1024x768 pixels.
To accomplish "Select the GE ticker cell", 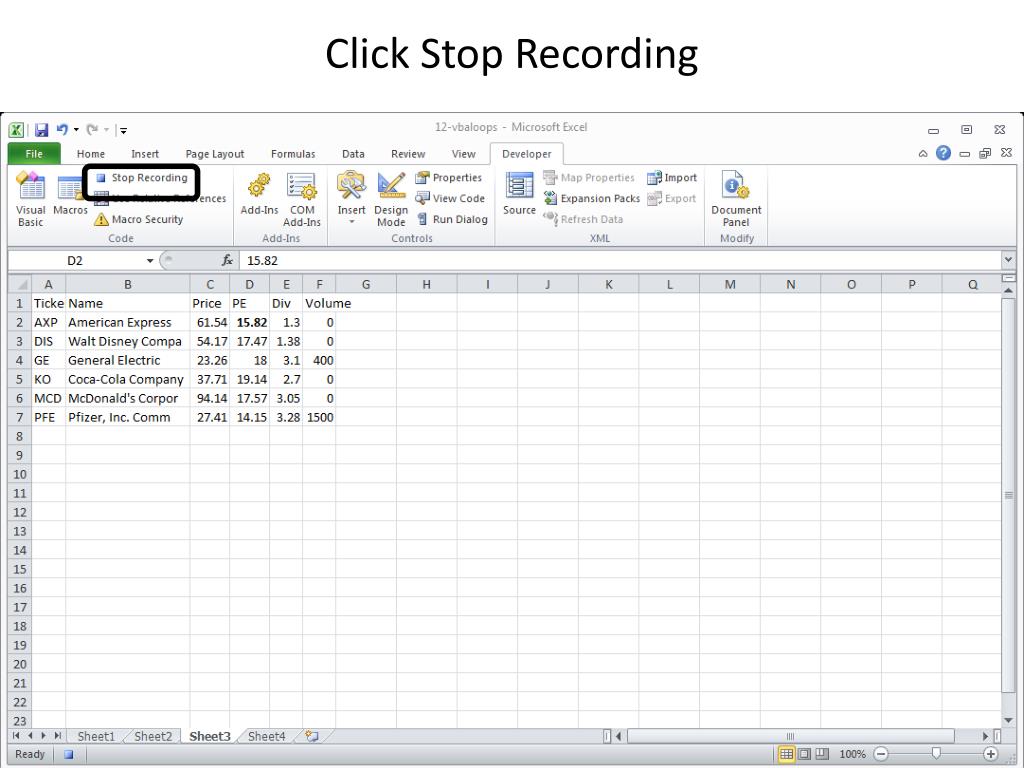I will [x=48, y=360].
